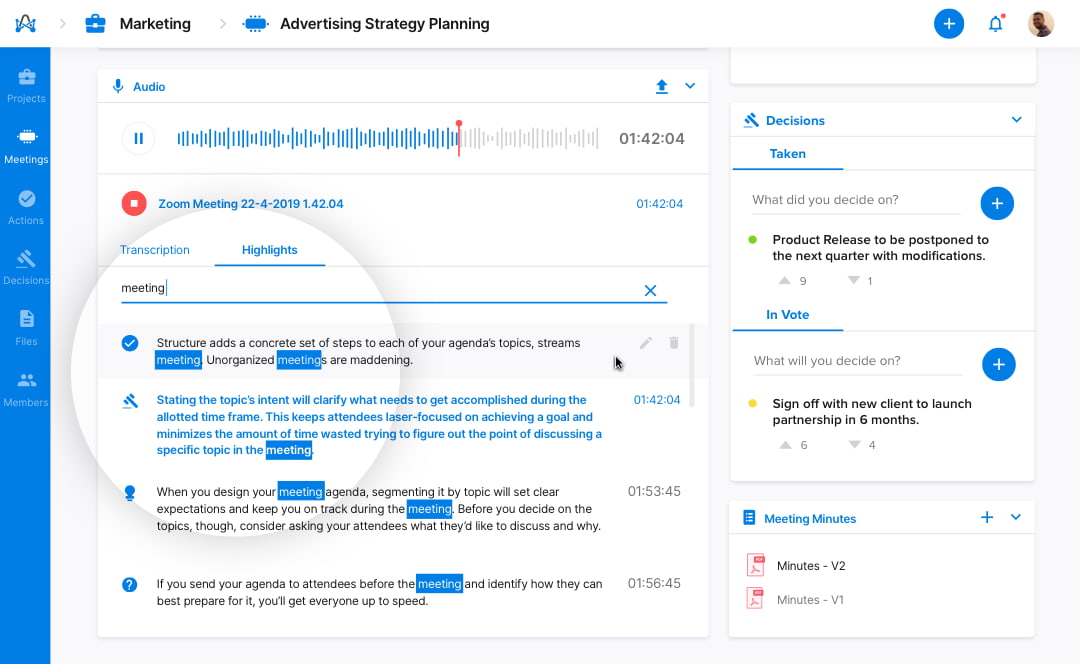
Task: Upvote the Sign off with new client decision
Action: (x=785, y=445)
